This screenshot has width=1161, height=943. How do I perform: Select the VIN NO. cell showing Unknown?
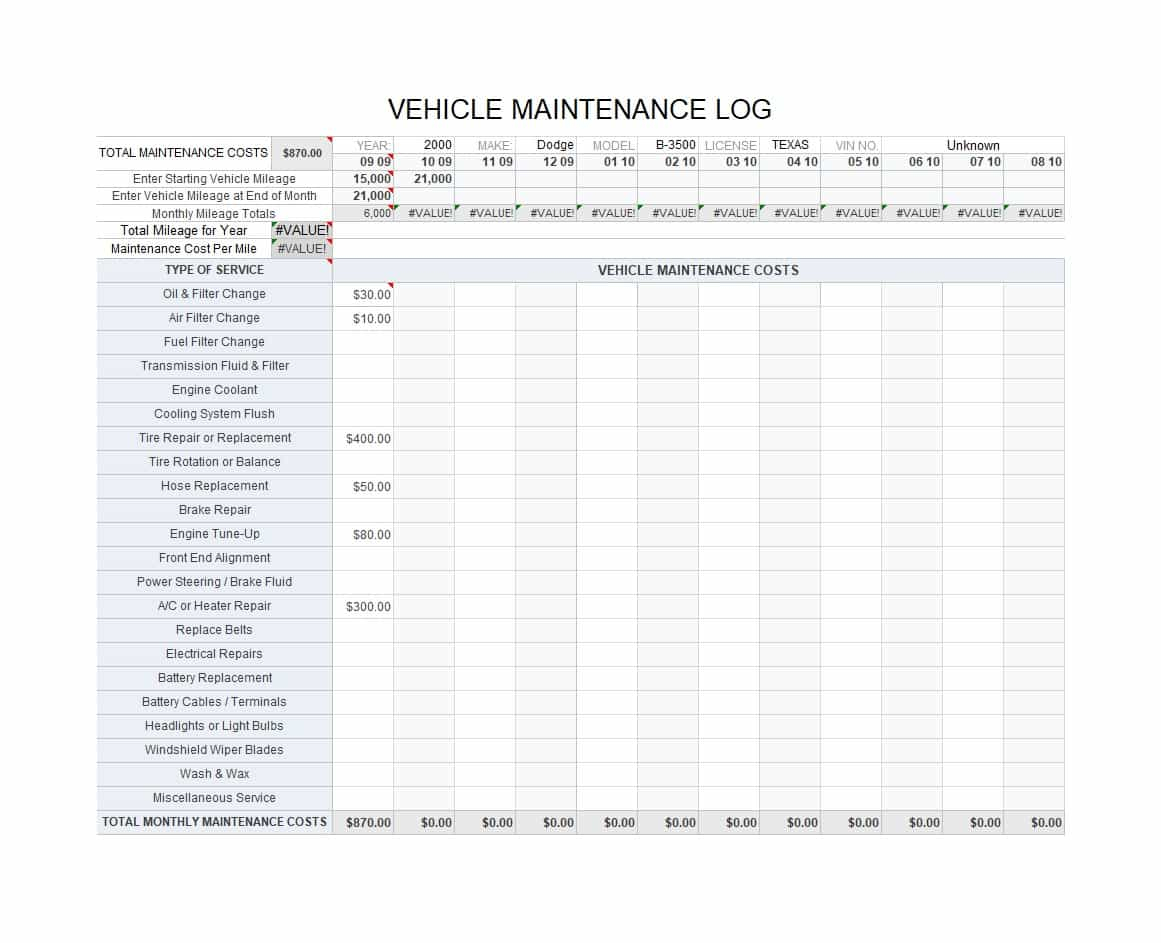click(972, 144)
